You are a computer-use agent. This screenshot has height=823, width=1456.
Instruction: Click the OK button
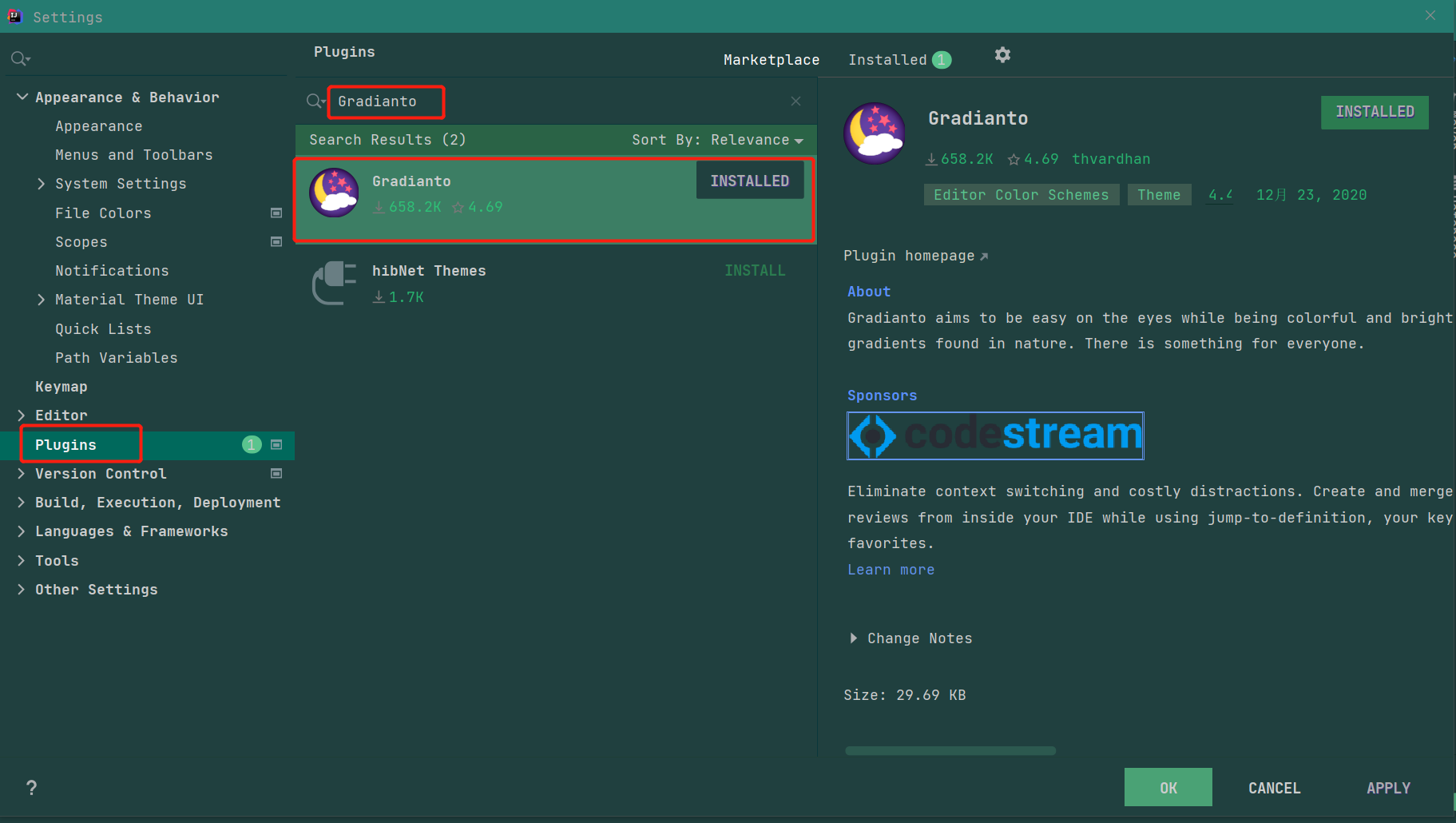(x=1168, y=788)
